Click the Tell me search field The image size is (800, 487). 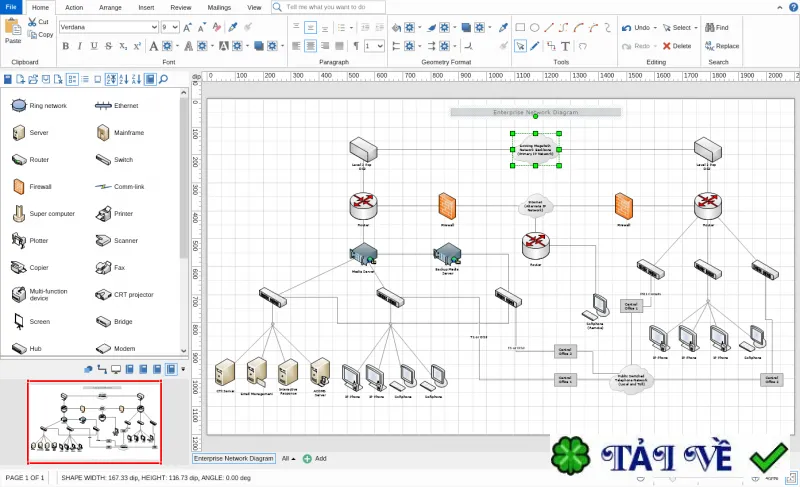(x=329, y=7)
